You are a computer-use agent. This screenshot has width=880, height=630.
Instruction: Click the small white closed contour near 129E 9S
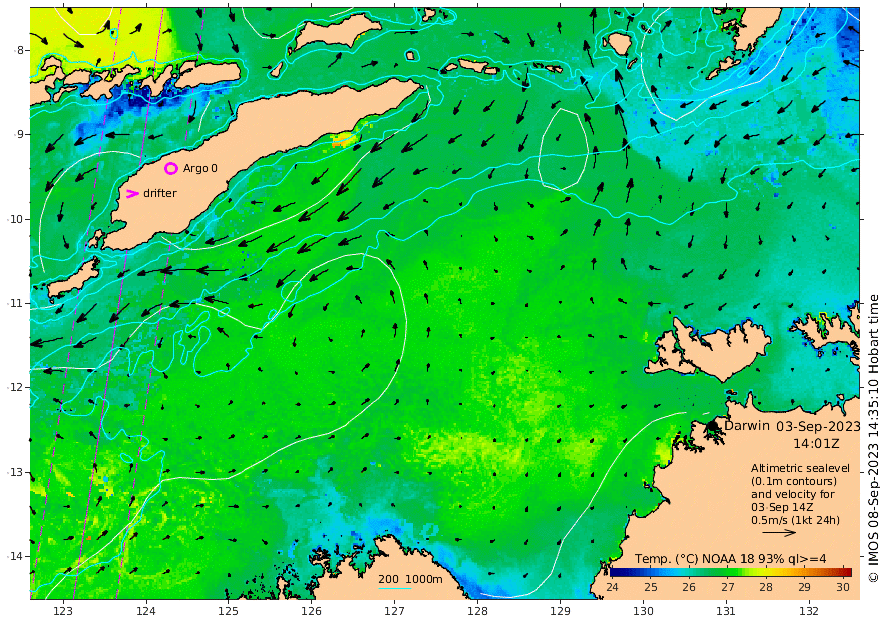pos(563,150)
